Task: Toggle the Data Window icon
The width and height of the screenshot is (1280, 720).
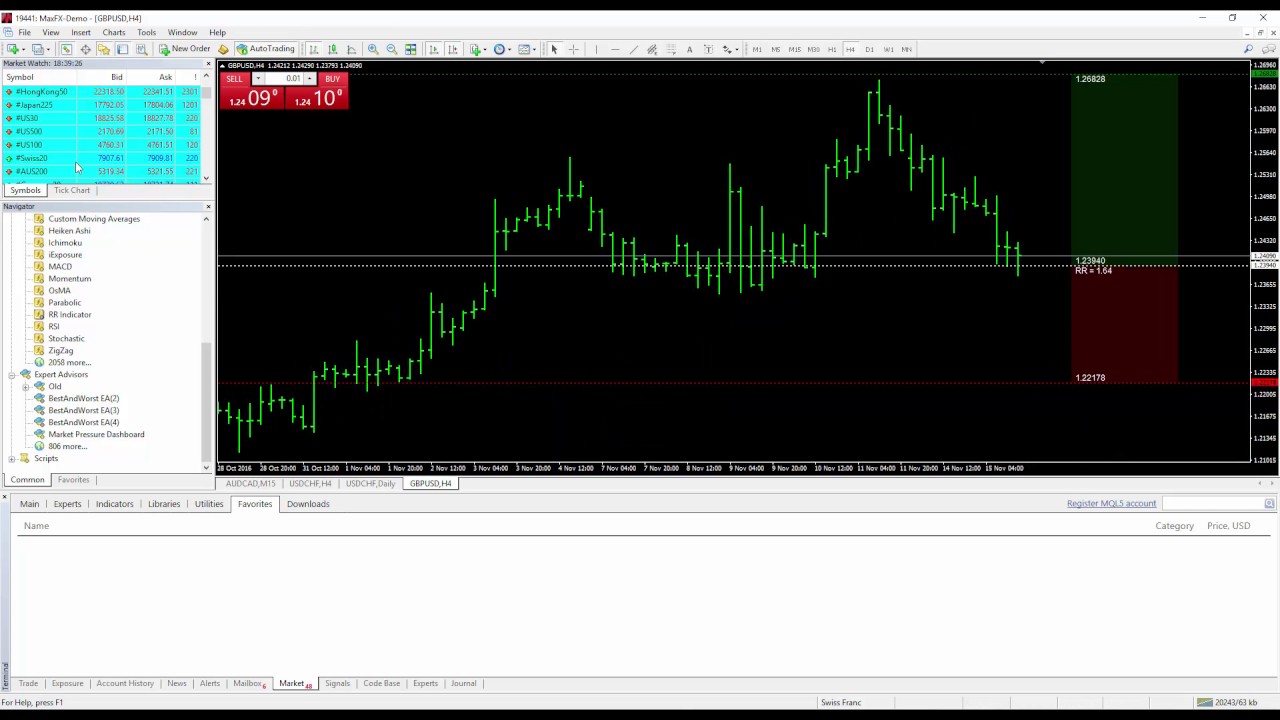Action: (x=85, y=49)
